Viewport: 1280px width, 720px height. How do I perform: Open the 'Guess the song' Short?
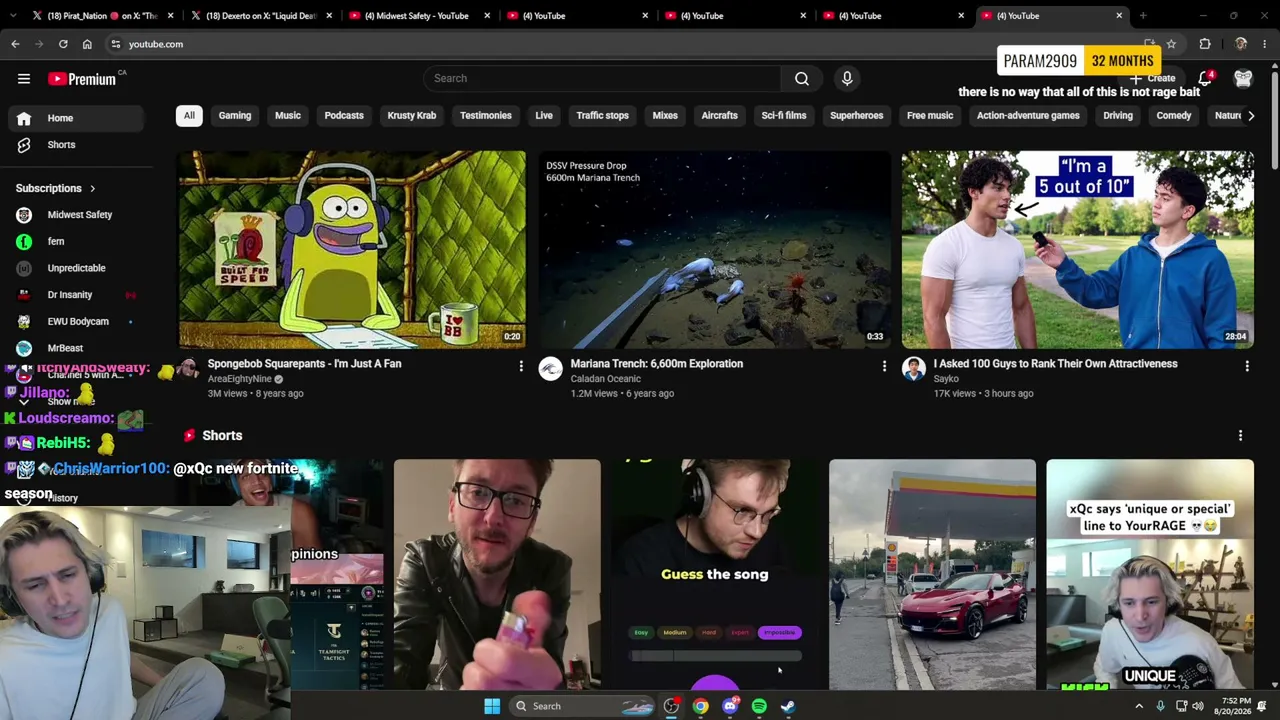(x=715, y=575)
